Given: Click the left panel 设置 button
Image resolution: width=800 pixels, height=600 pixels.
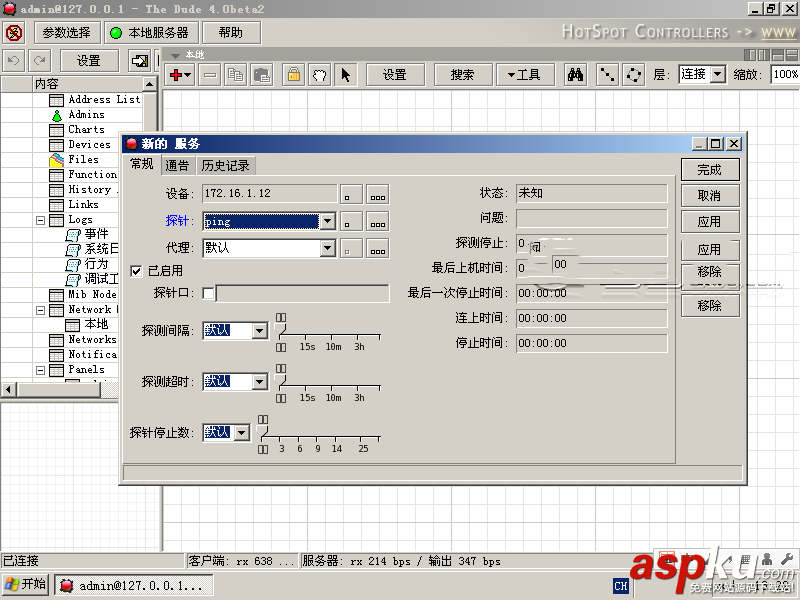Looking at the screenshot, I should point(89,61).
